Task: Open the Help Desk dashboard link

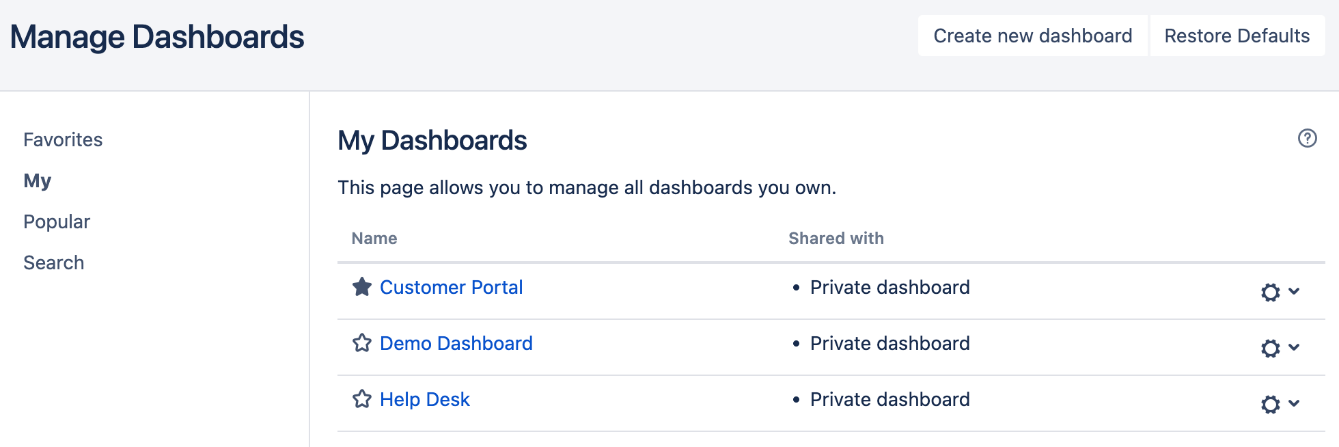Action: coord(425,399)
